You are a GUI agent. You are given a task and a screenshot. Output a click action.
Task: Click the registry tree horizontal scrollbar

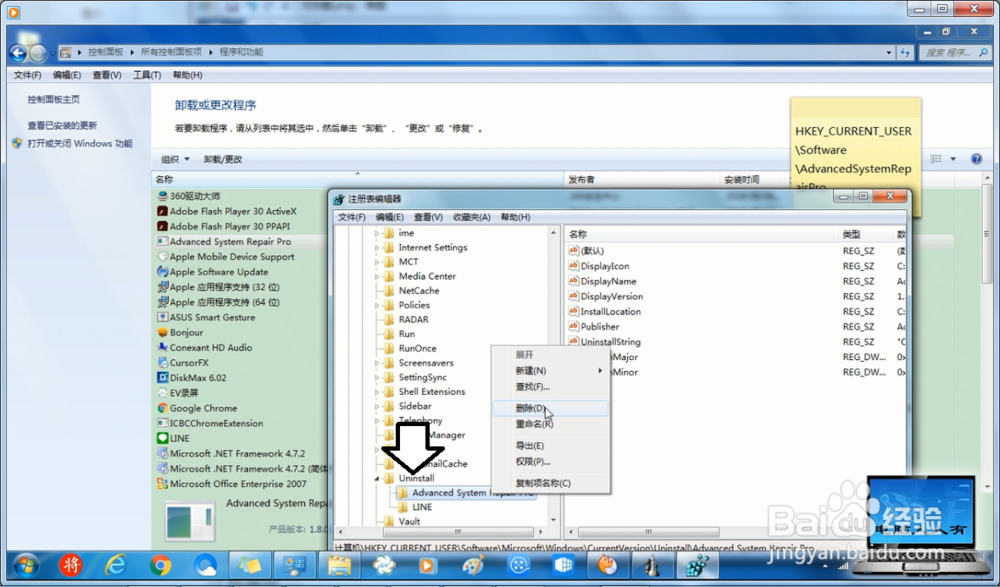(457, 531)
